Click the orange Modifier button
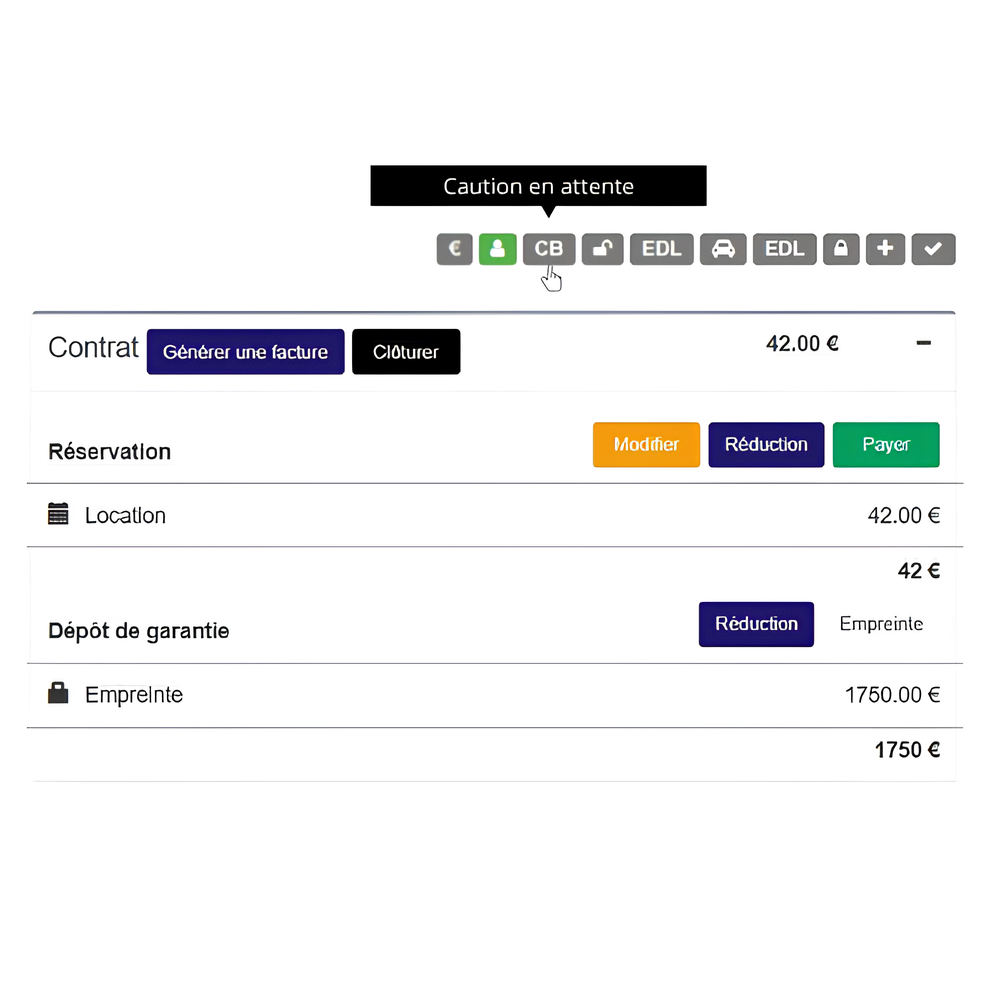The height and width of the screenshot is (1000, 1000). (x=646, y=445)
